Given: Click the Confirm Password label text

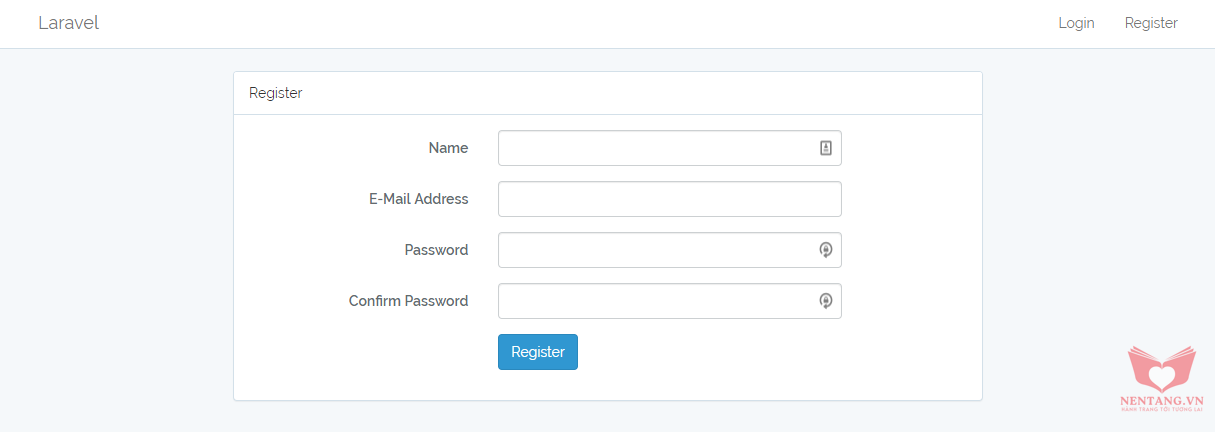Looking at the screenshot, I should tap(408, 301).
